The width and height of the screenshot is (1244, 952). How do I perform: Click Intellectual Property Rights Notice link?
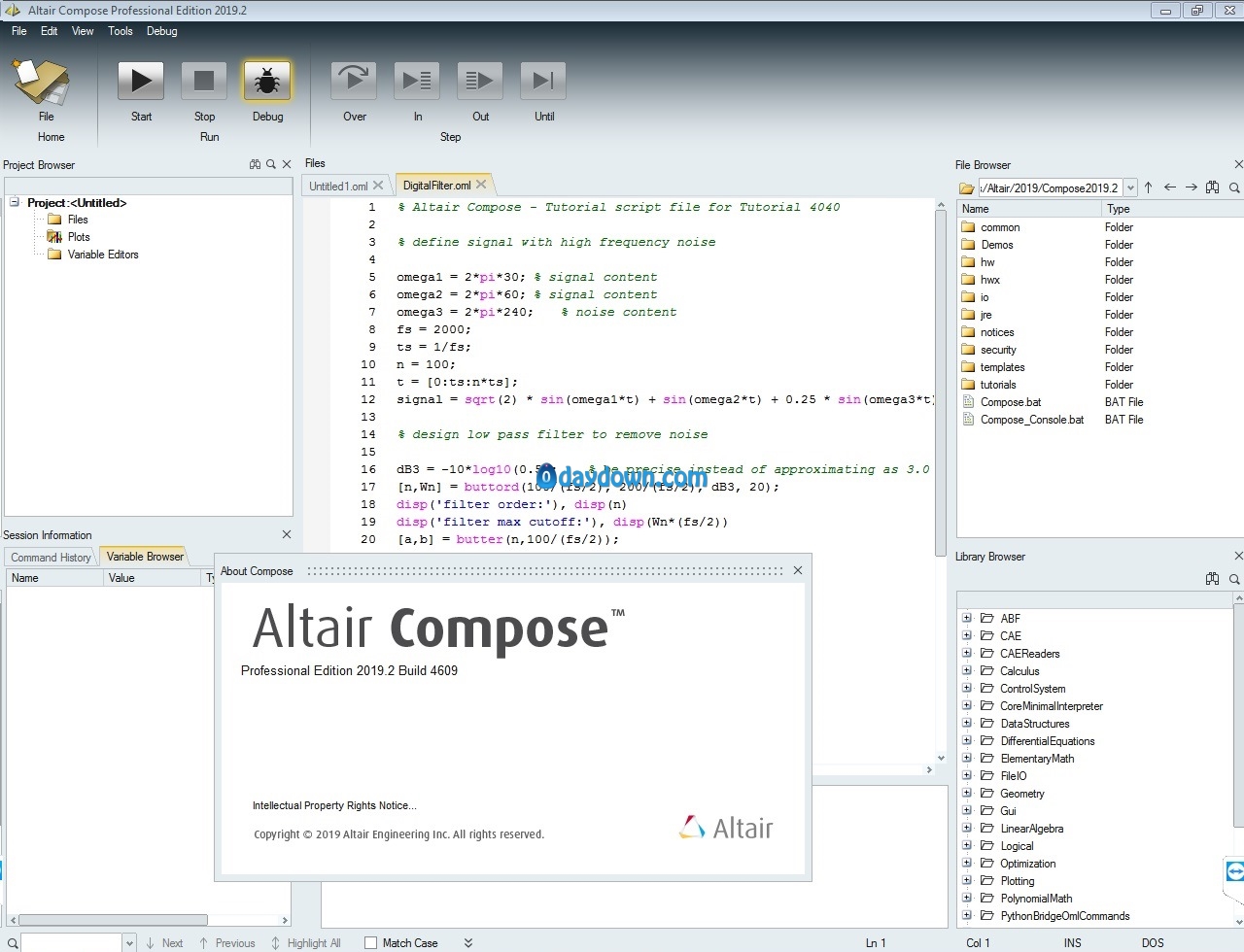(334, 805)
